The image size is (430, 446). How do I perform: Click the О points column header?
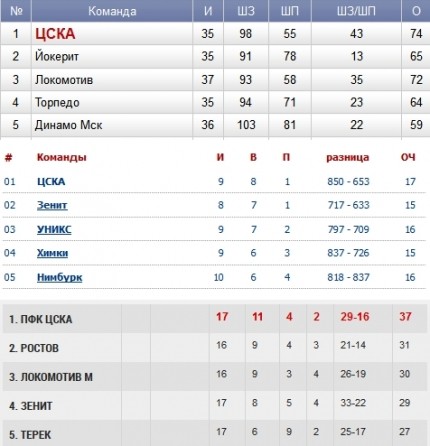pos(416,11)
